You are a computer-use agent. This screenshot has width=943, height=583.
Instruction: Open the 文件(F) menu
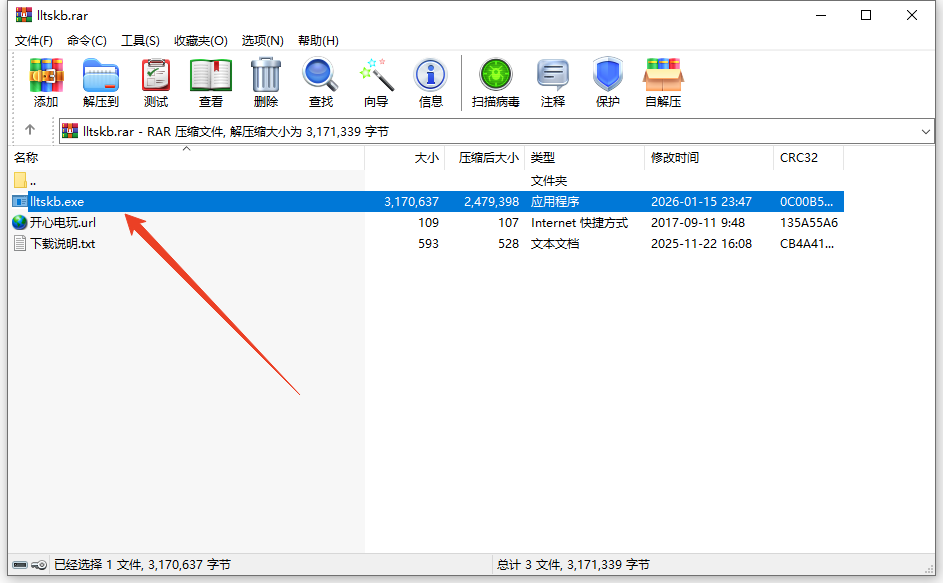[34, 40]
